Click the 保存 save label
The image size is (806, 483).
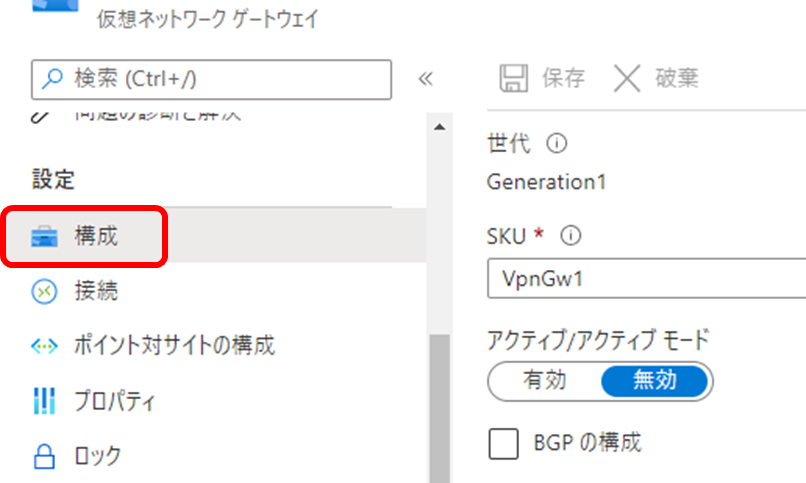(563, 78)
